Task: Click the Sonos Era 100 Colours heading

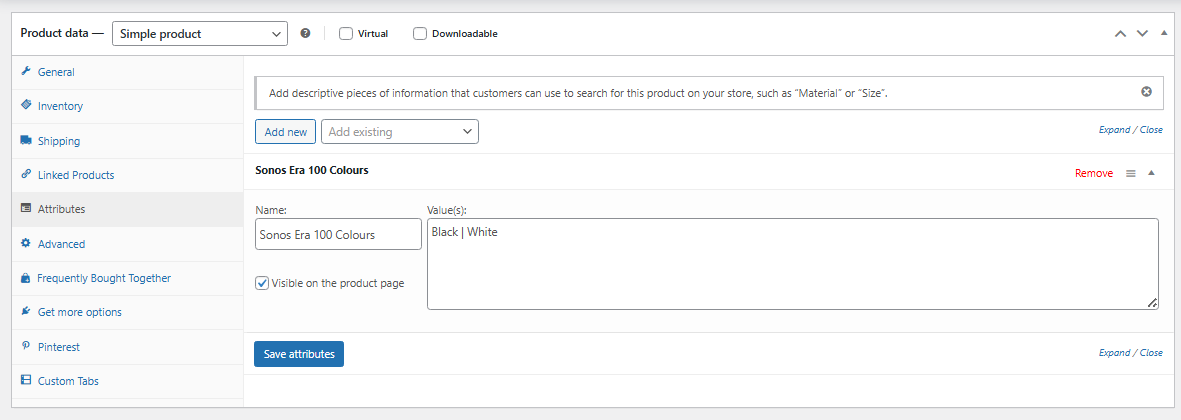Action: tap(312, 170)
